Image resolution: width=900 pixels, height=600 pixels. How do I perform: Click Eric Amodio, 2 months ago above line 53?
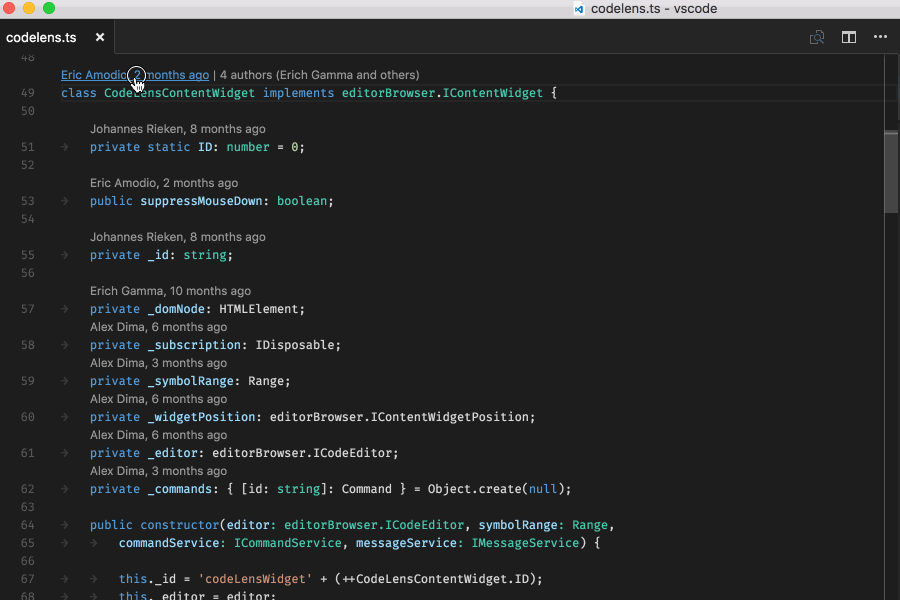click(x=163, y=182)
